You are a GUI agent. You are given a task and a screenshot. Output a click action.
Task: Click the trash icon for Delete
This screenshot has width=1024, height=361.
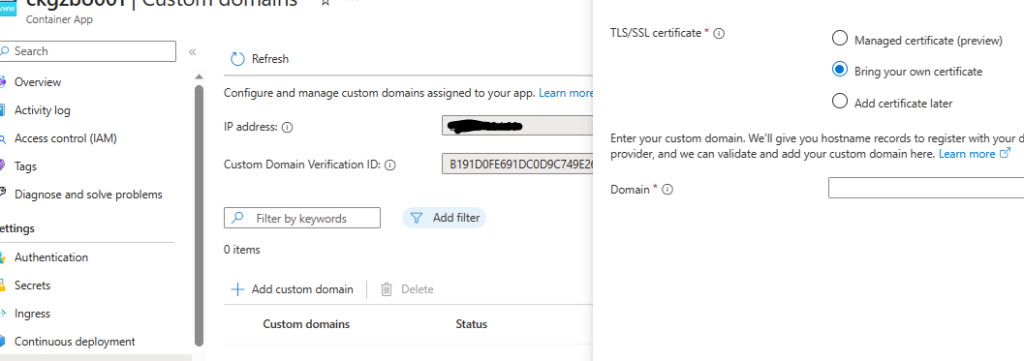click(x=387, y=289)
